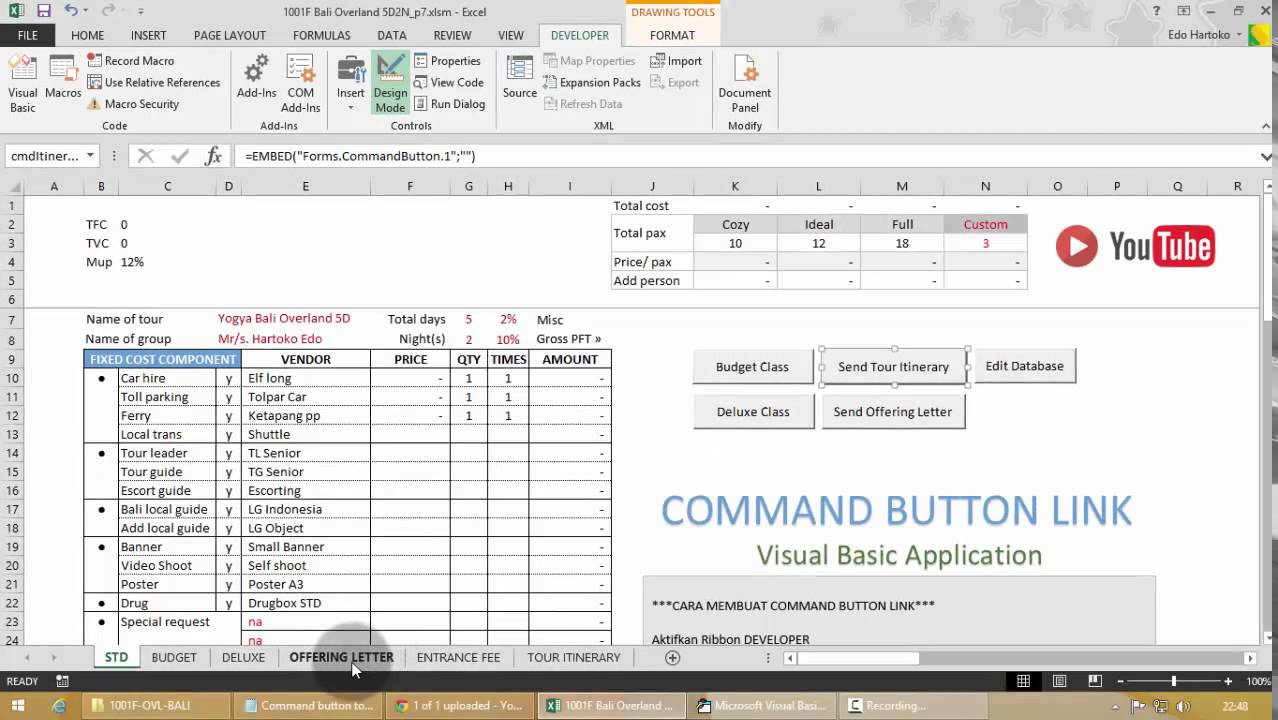The height and width of the screenshot is (720, 1278).
Task: Switch to the INSERT tab
Action: [x=148, y=35]
